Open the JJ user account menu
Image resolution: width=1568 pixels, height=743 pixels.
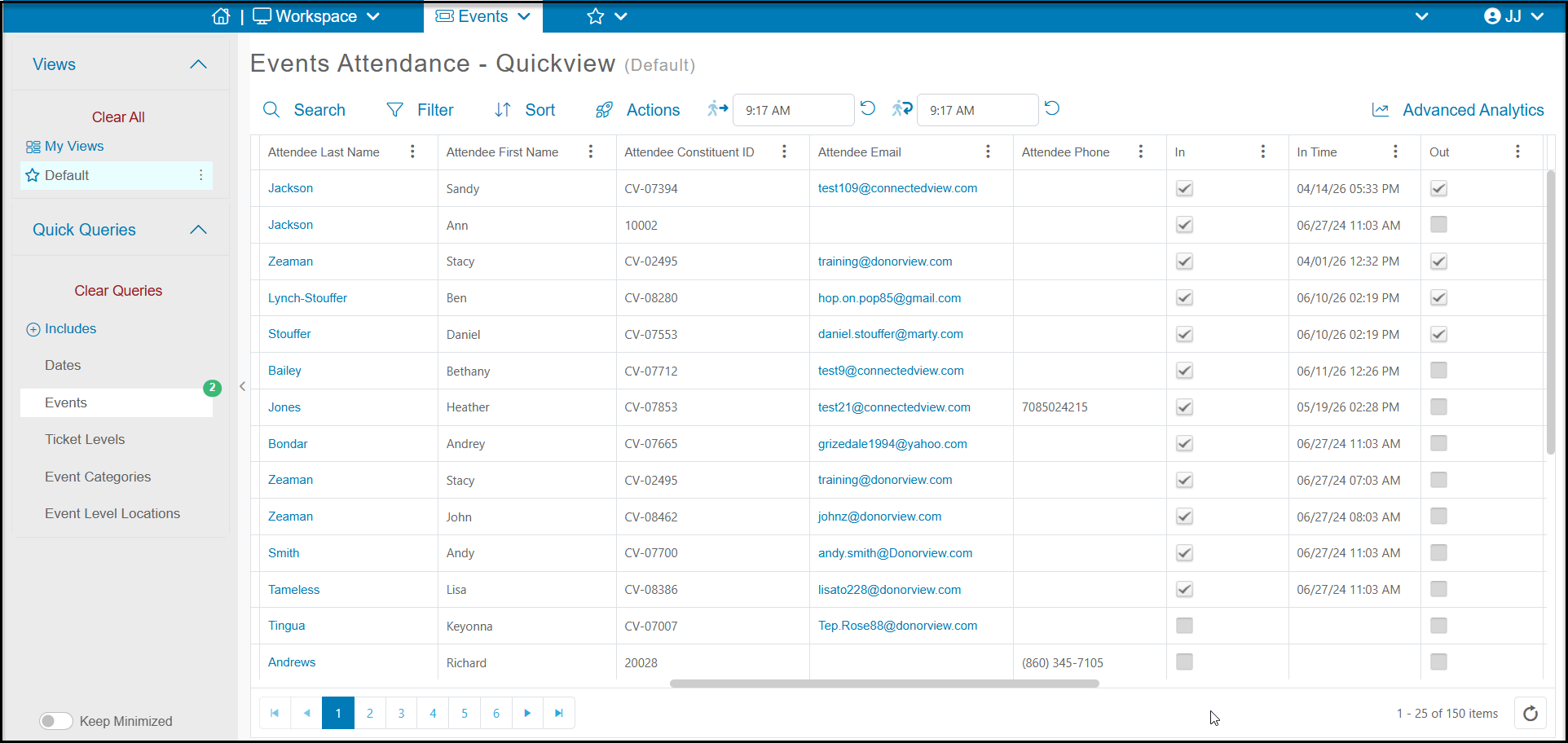point(1513,16)
